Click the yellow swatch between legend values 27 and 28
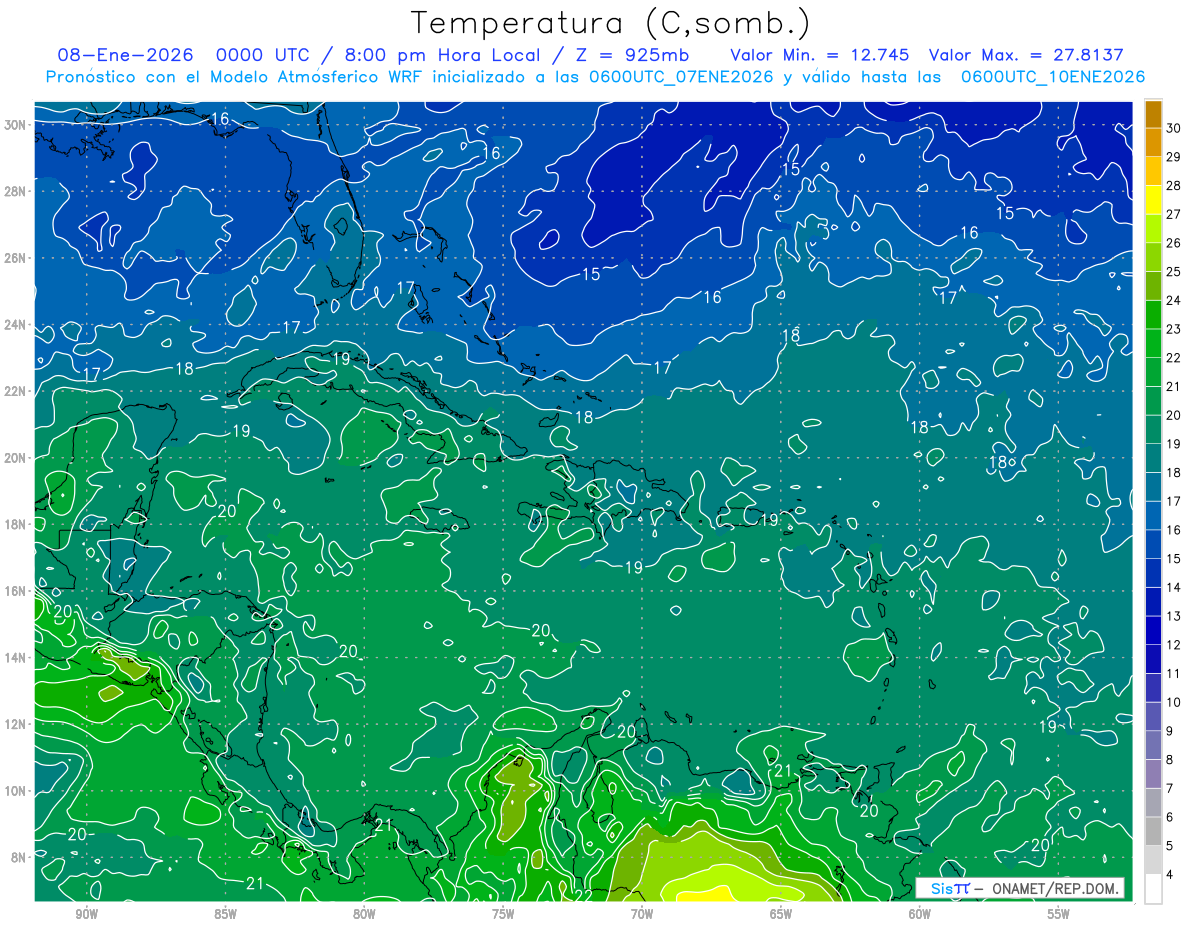 [x=1154, y=199]
